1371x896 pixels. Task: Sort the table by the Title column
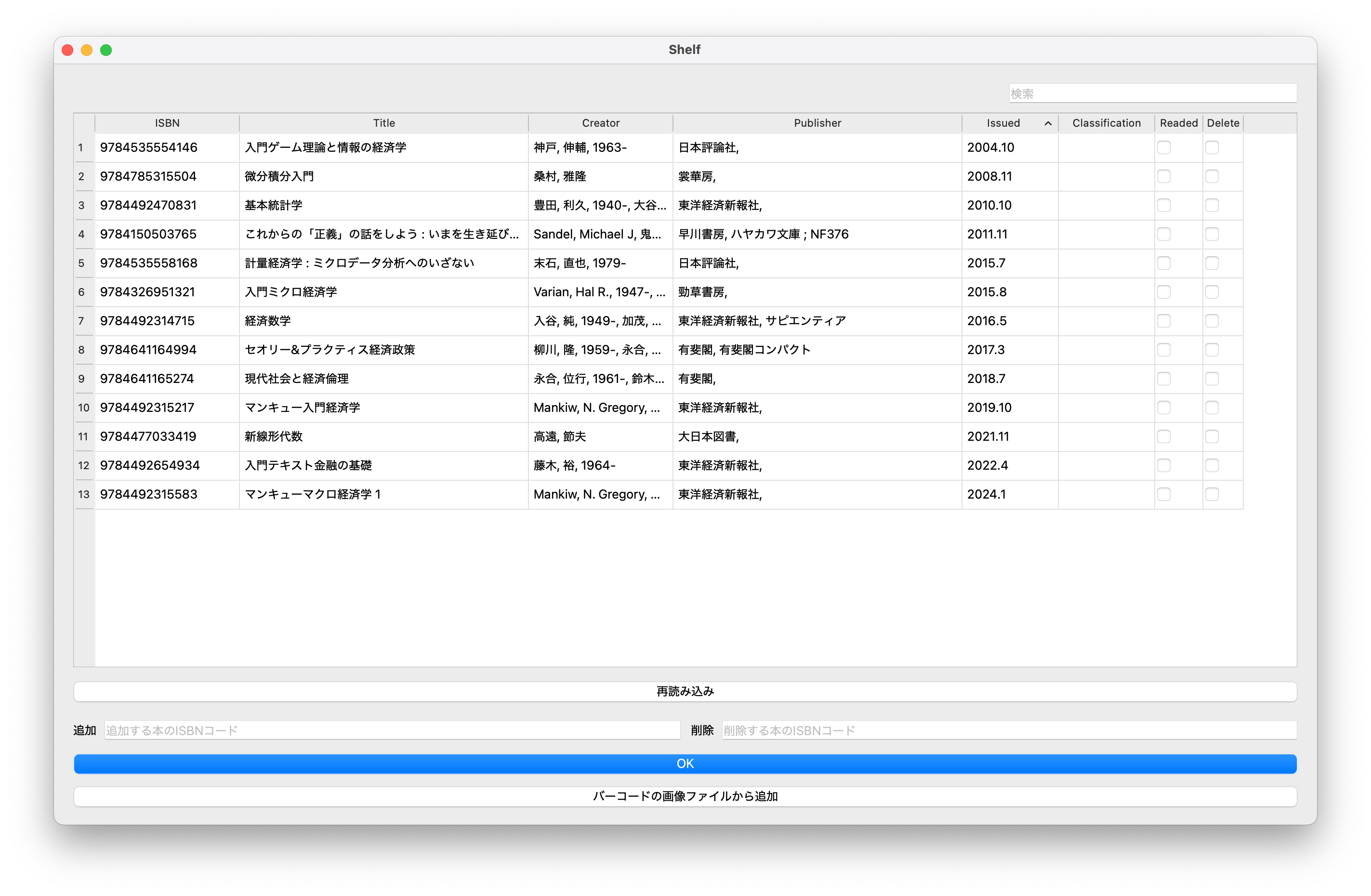[383, 123]
